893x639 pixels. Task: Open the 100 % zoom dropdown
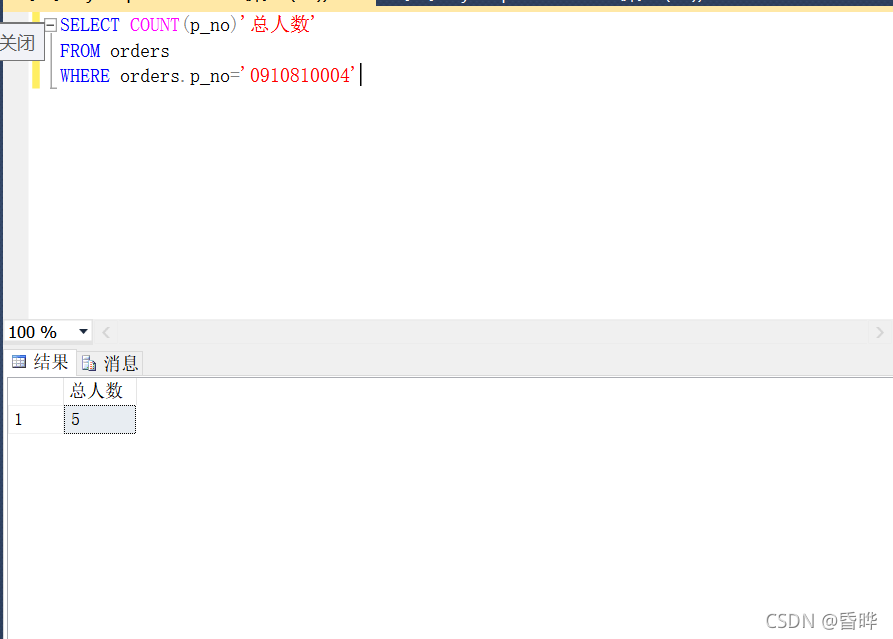tap(83, 331)
